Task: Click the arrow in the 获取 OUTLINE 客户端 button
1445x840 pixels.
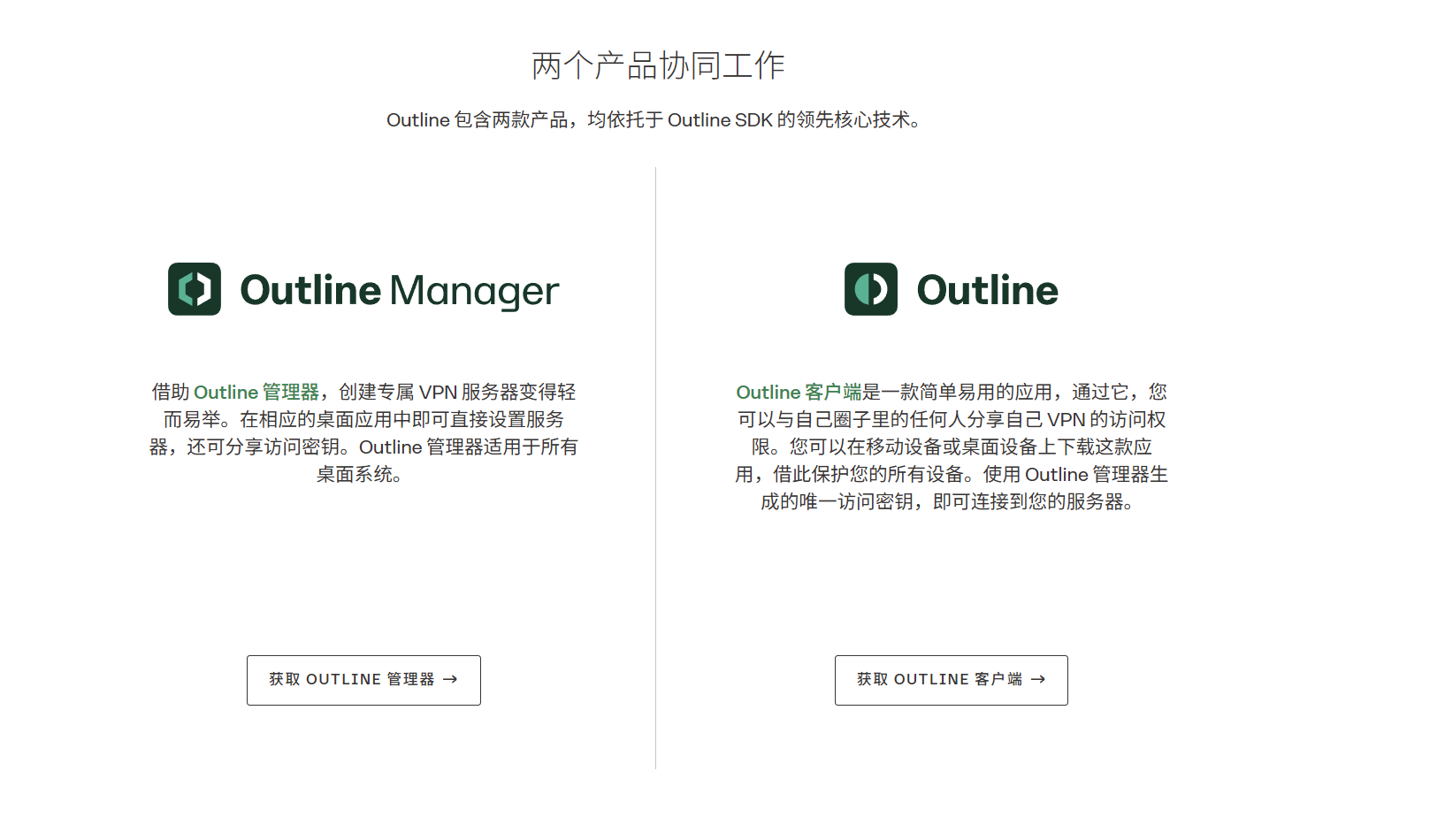Action: tap(1038, 679)
